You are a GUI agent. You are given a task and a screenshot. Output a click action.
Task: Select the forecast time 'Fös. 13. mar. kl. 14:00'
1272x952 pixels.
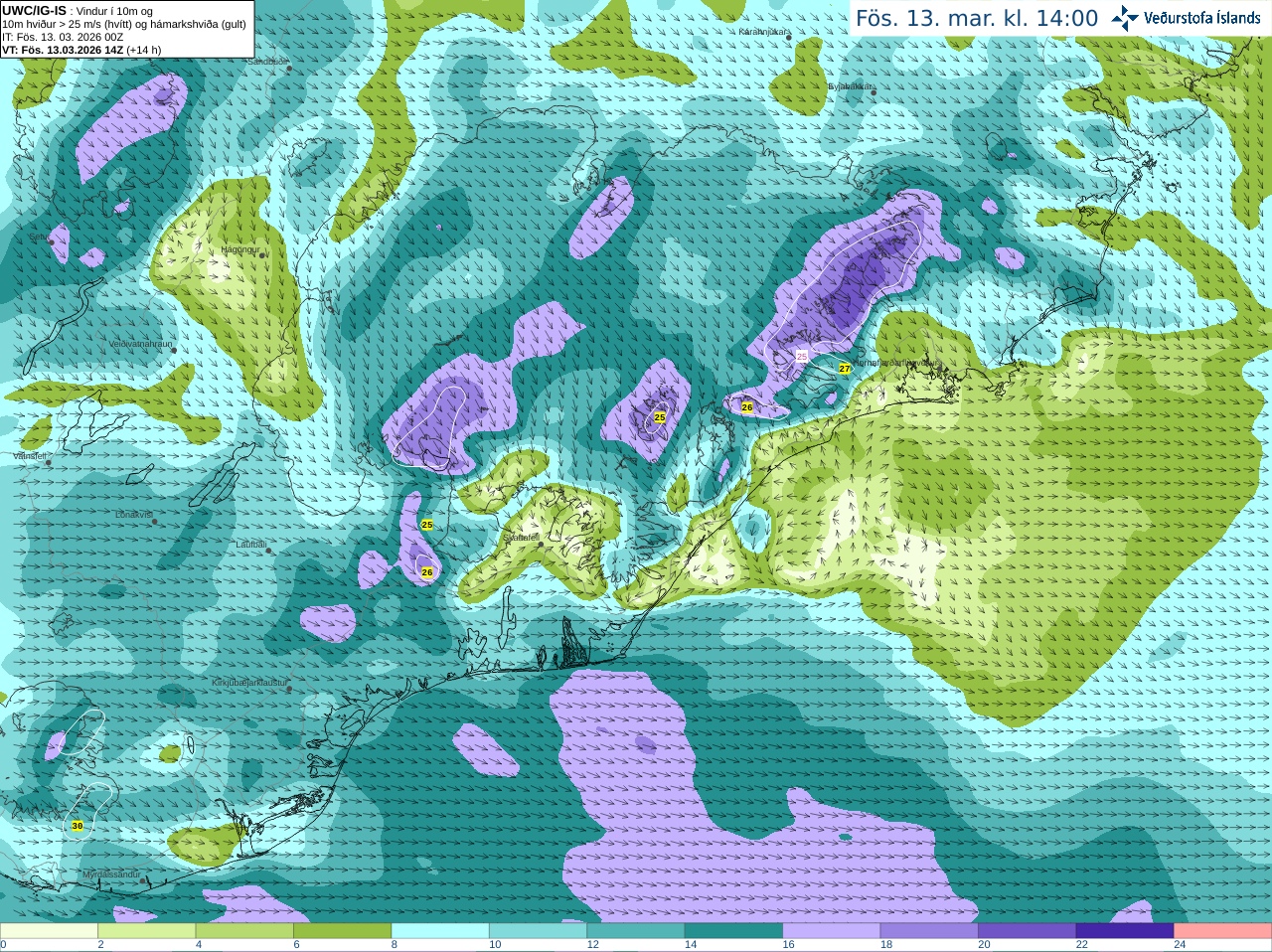(977, 18)
